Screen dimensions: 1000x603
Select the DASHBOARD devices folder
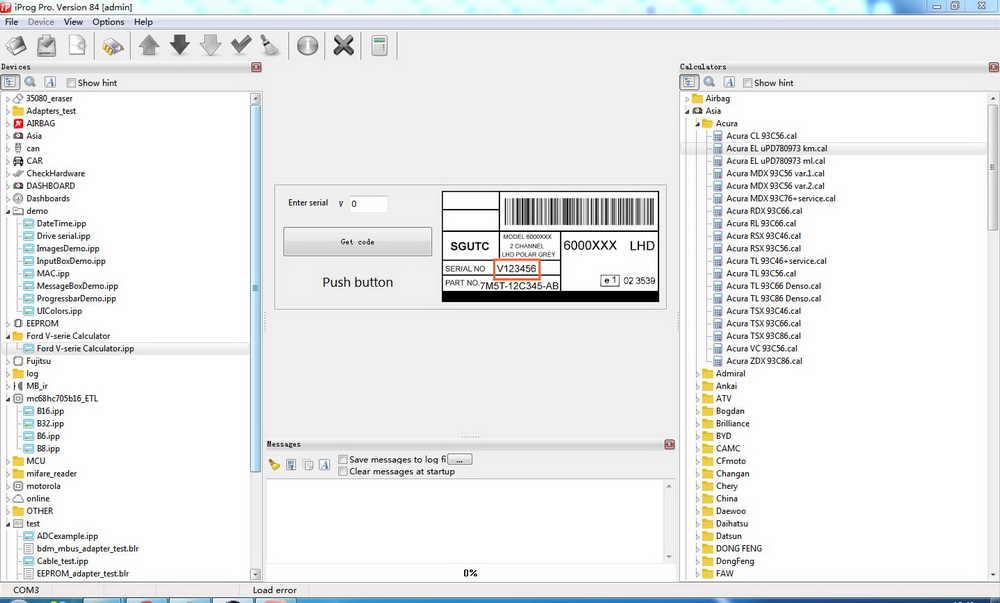50,186
